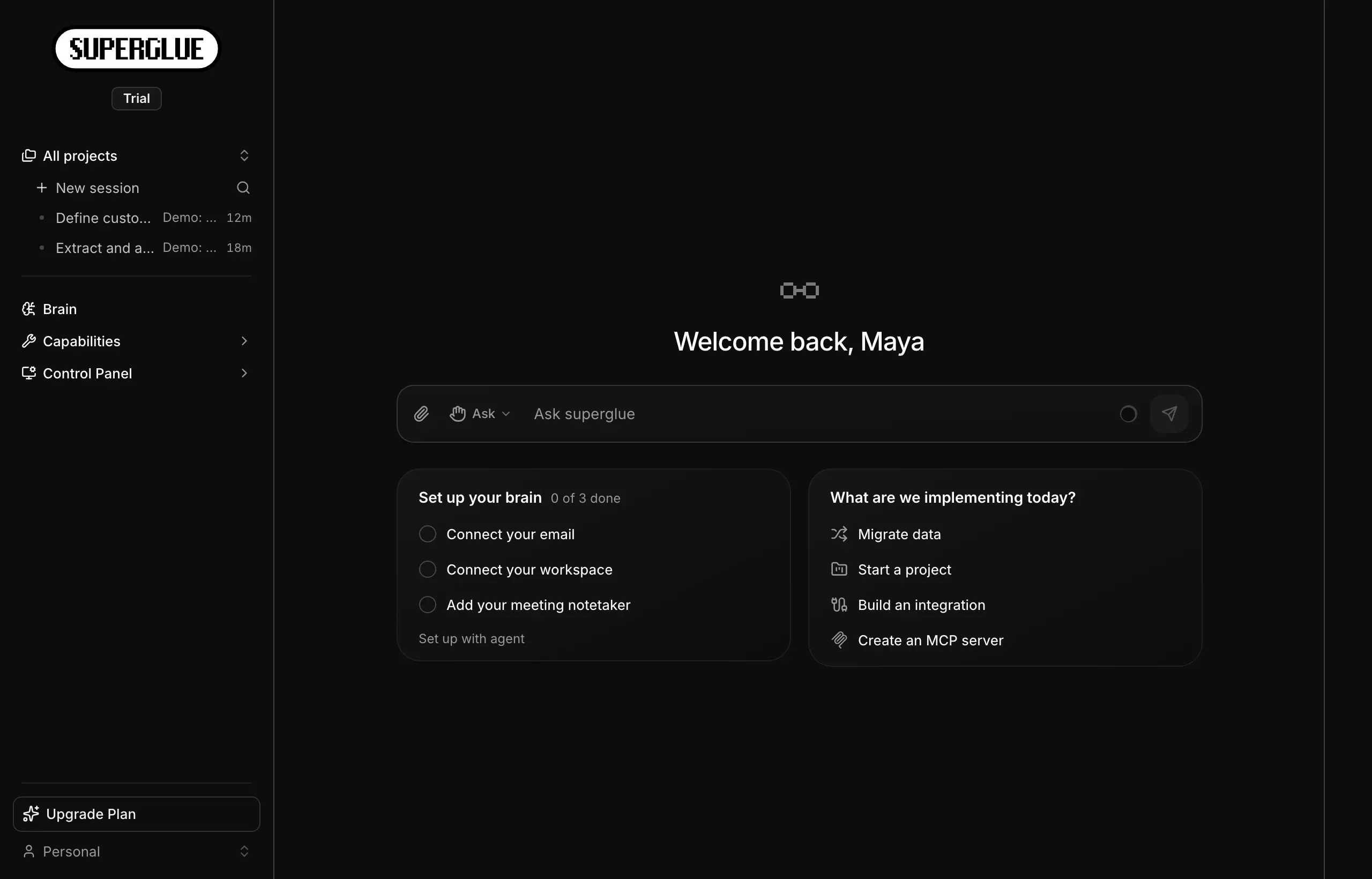Open the All projects switcher arrows
1372x879 pixels.
coord(244,156)
